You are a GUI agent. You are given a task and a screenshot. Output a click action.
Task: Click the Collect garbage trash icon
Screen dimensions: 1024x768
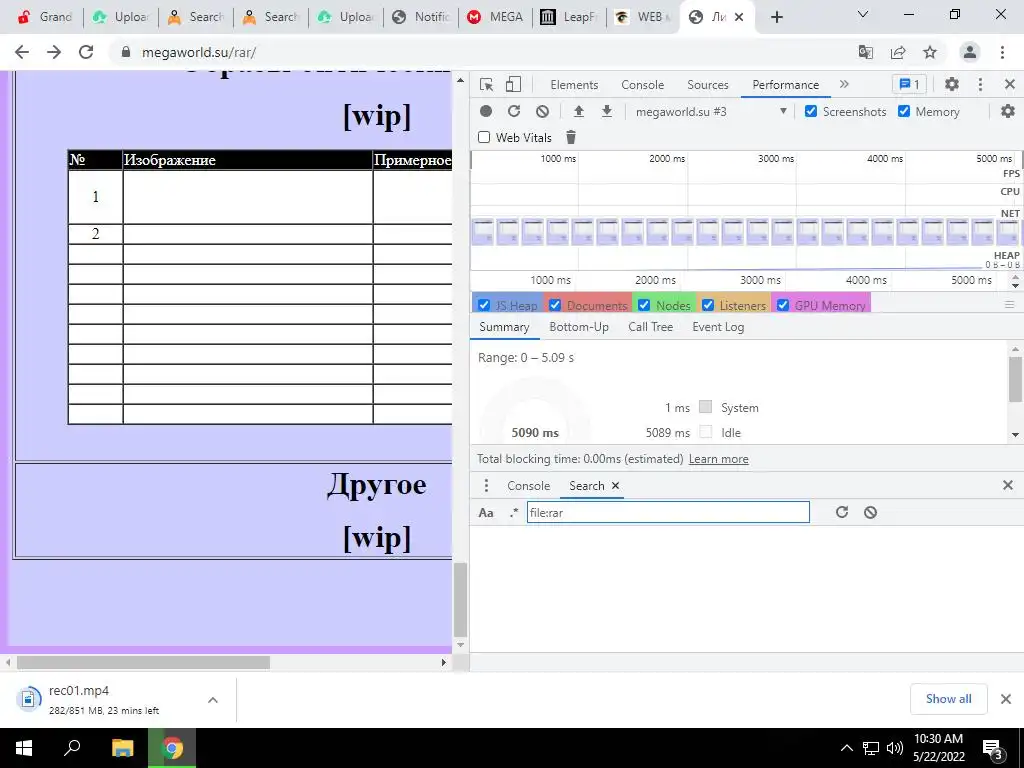[x=571, y=137]
